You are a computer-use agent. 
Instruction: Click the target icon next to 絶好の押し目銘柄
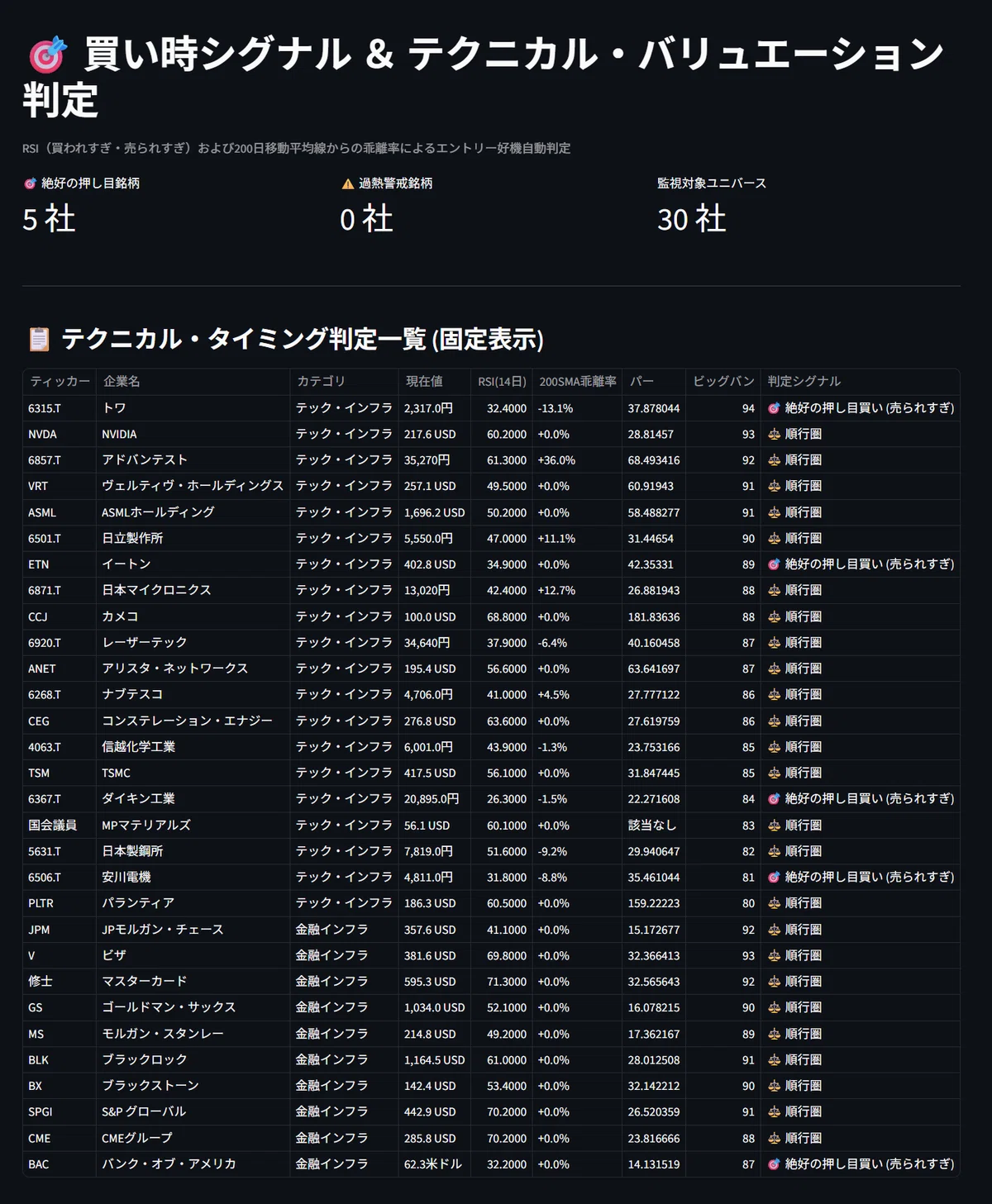click(30, 183)
